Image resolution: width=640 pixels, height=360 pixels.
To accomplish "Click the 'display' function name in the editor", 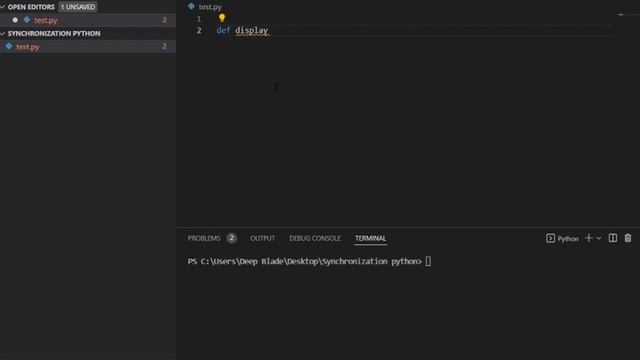I will pos(251,31).
